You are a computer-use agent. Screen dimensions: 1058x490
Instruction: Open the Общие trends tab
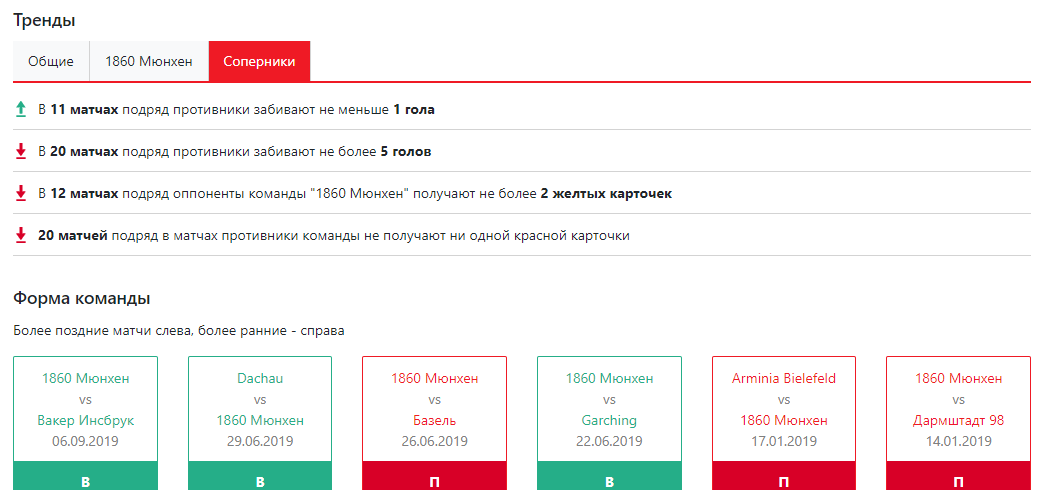tap(51, 61)
